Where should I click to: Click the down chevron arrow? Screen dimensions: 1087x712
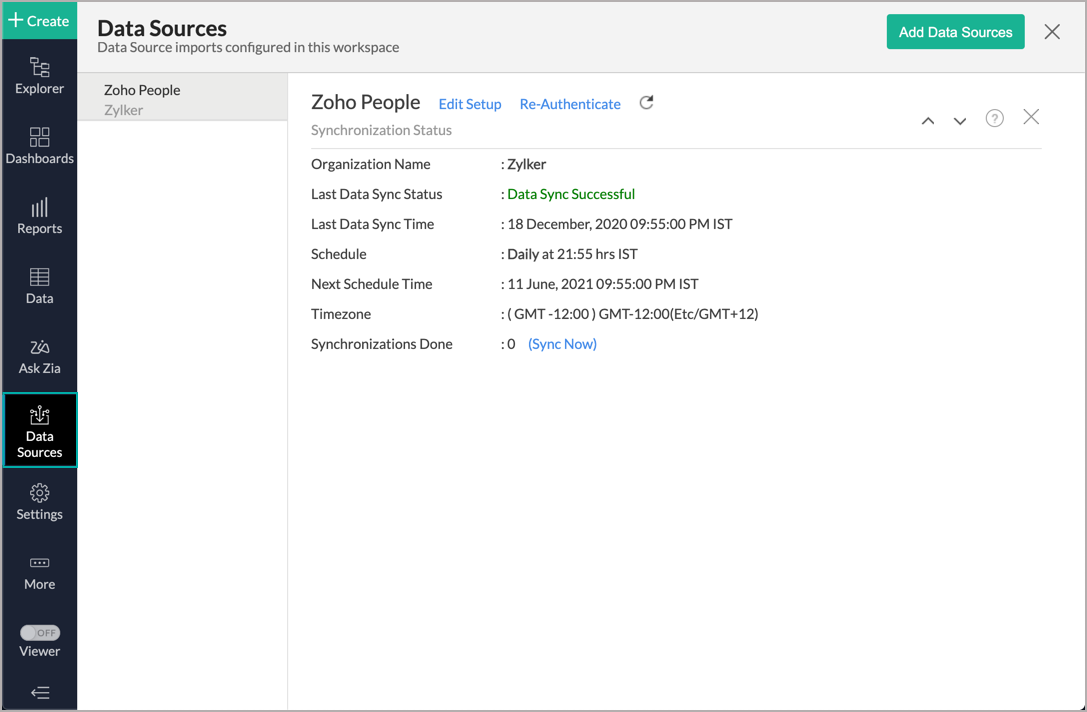(960, 121)
